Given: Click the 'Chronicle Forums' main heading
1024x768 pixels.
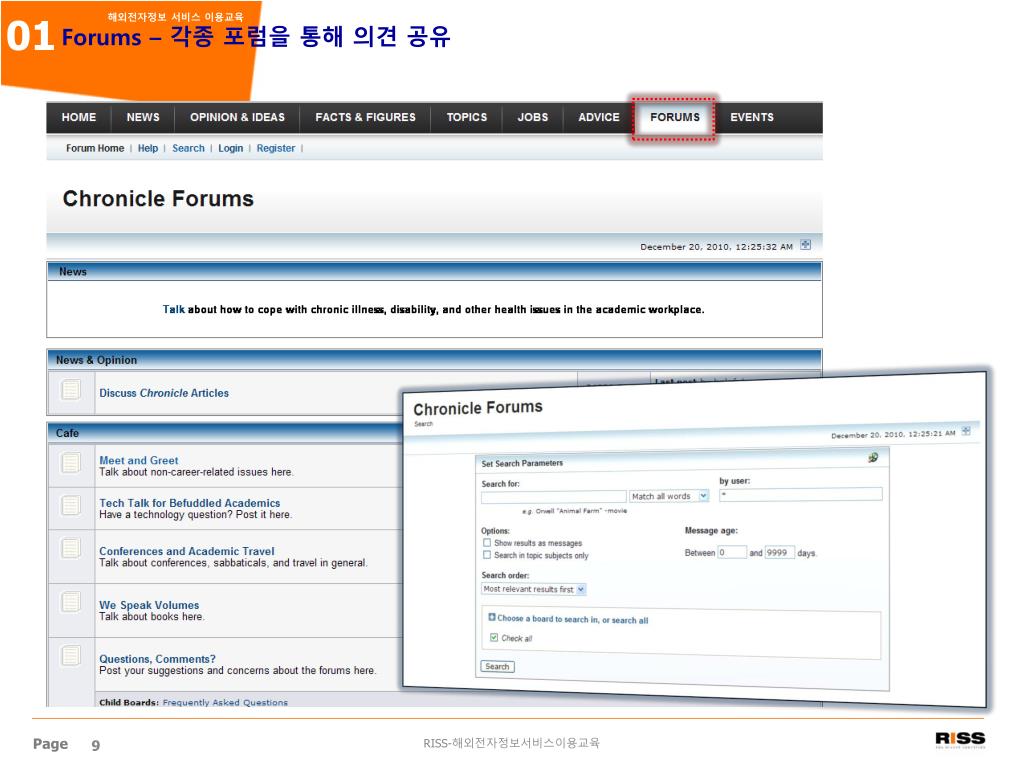Looking at the screenshot, I should pos(158,199).
